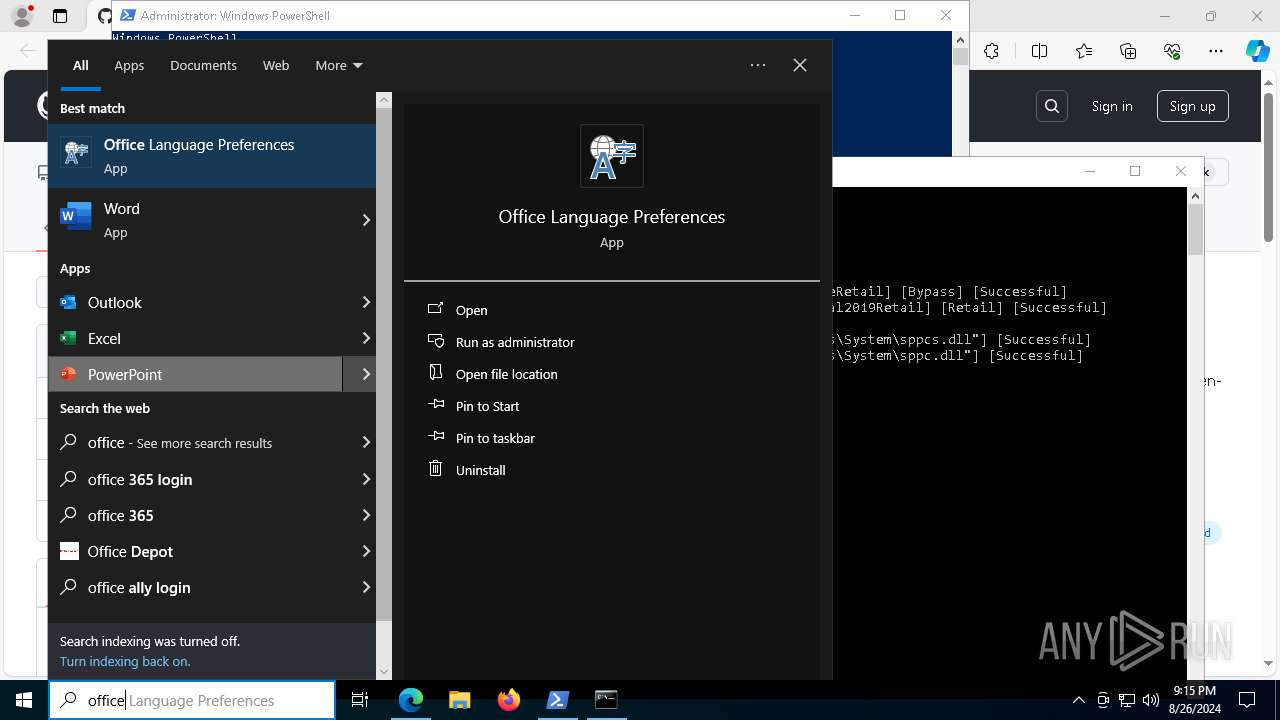Open Edge extensions puzzle icon
The image size is (1280, 720).
(x=991, y=52)
